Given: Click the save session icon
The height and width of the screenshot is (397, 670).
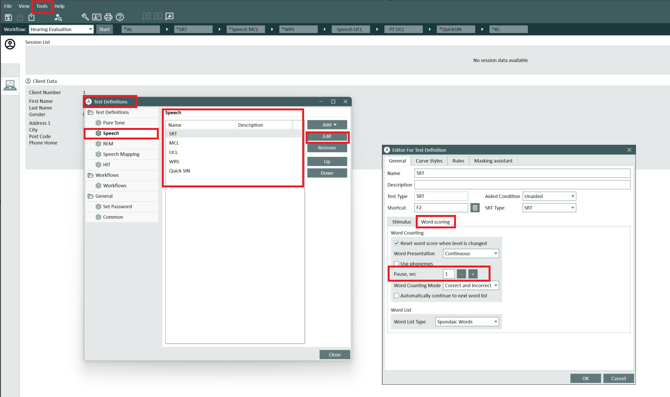Looking at the screenshot, I should click(x=8, y=17).
